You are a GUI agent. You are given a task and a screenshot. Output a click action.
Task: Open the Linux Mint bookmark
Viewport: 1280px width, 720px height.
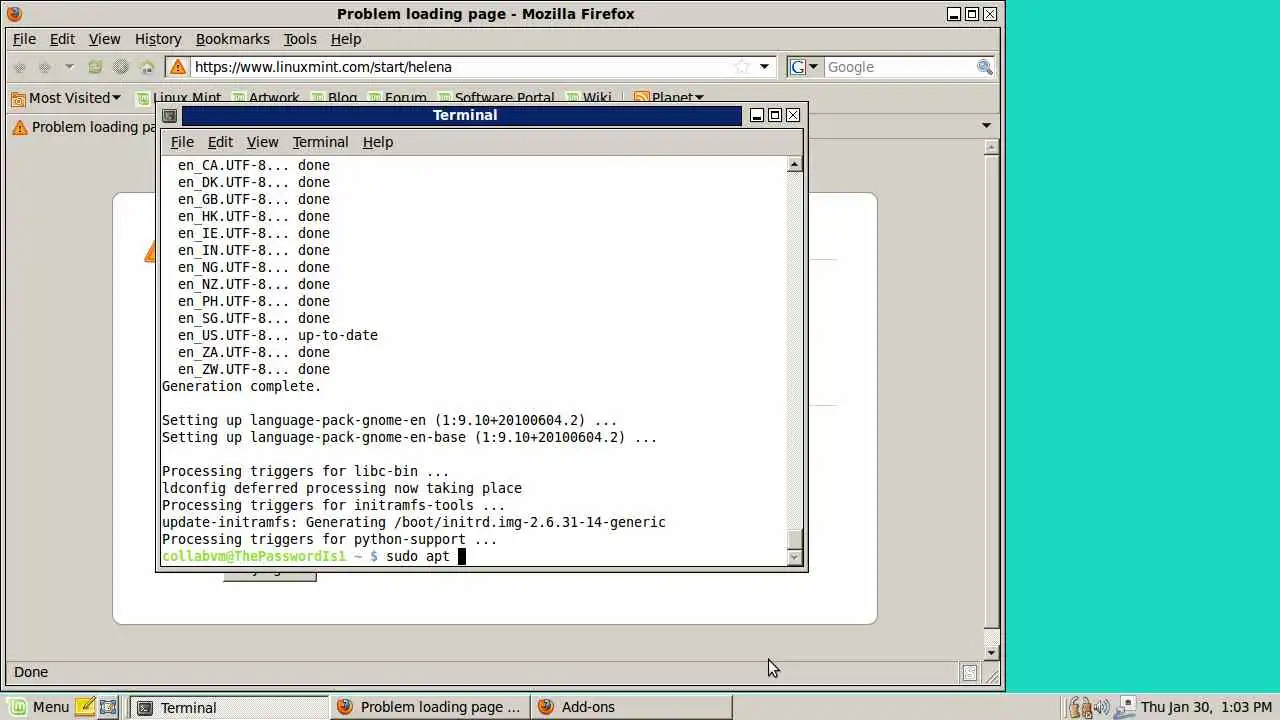[x=179, y=98]
